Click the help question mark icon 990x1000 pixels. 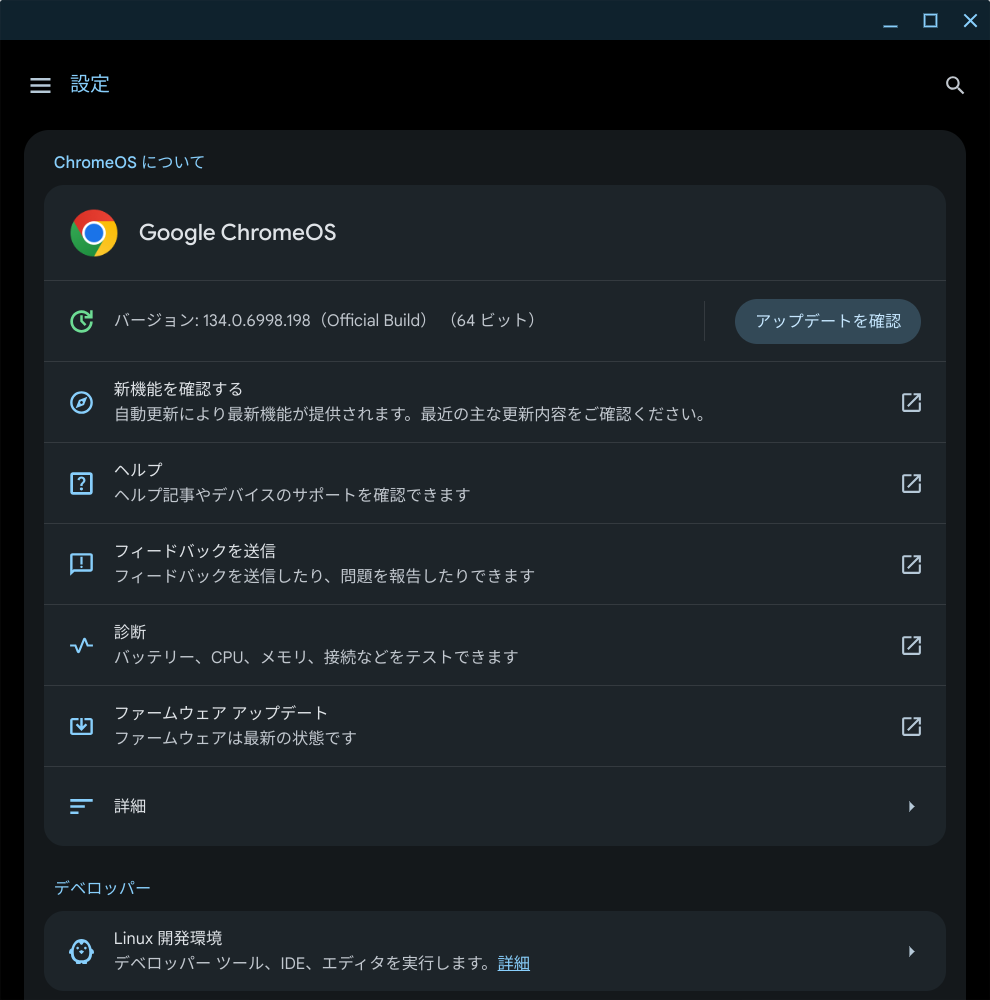pos(82,483)
